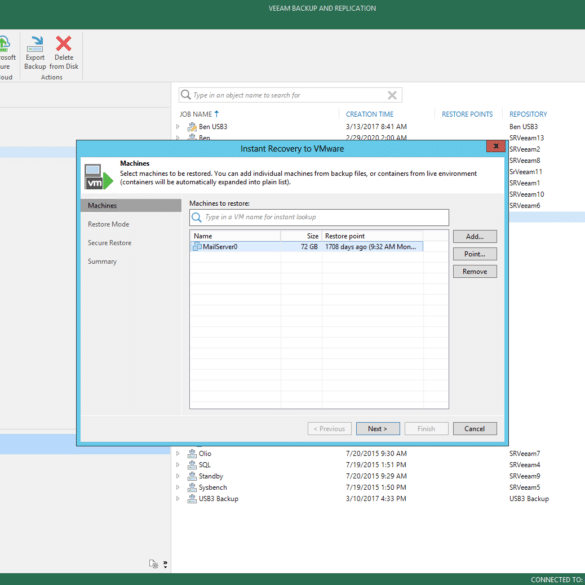The width and height of the screenshot is (585, 585).
Task: Click the small arrows overflow icon in navigation pane
Action: [165, 564]
